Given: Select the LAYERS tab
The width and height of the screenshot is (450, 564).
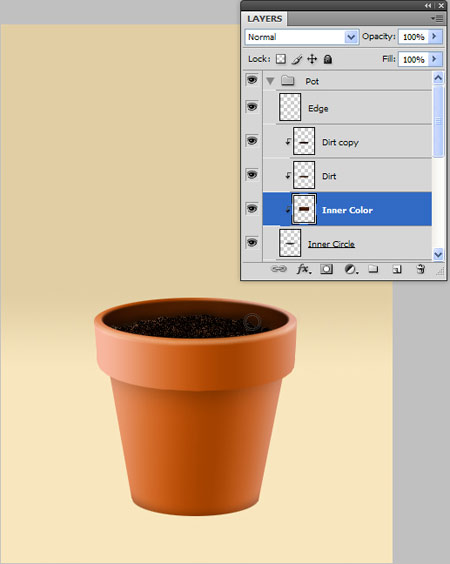Looking at the screenshot, I should tap(264, 19).
